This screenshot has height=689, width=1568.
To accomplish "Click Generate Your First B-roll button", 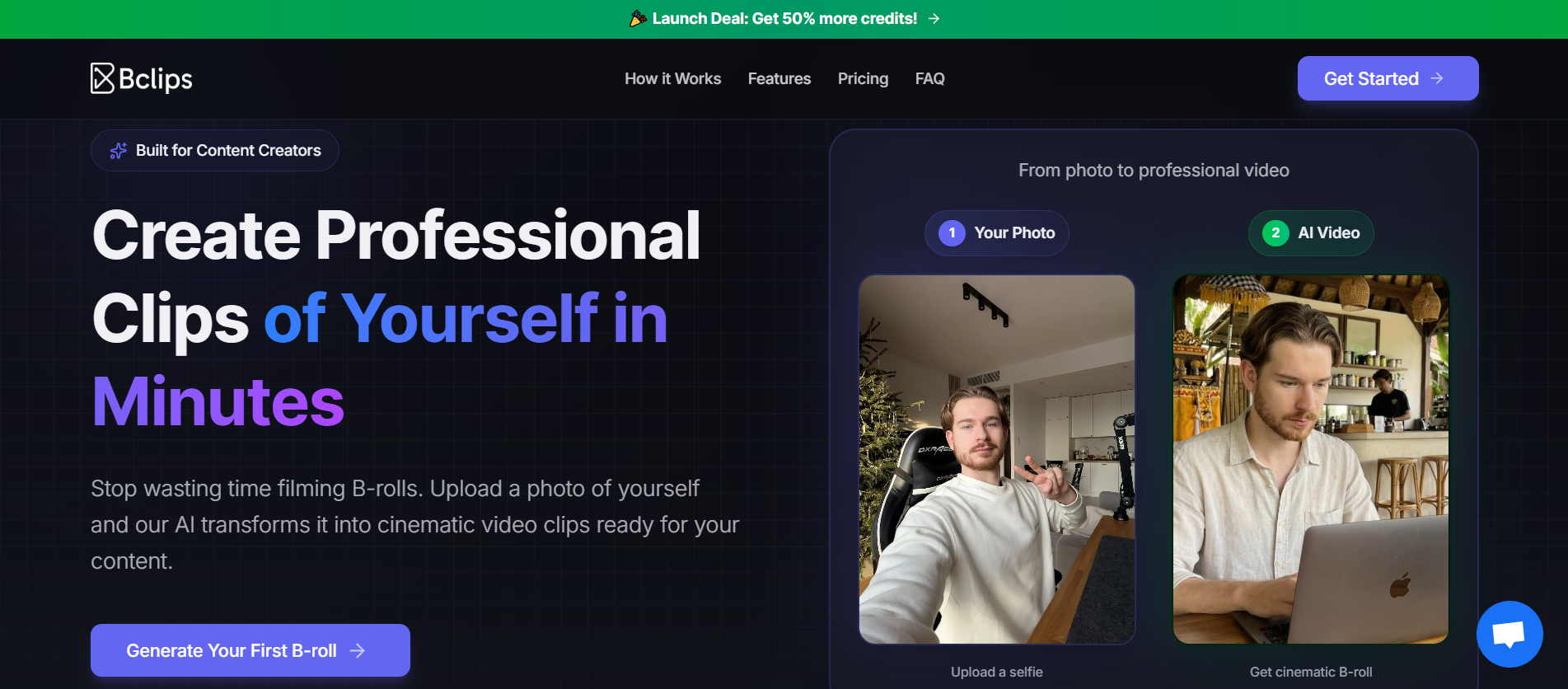I will (250, 650).
